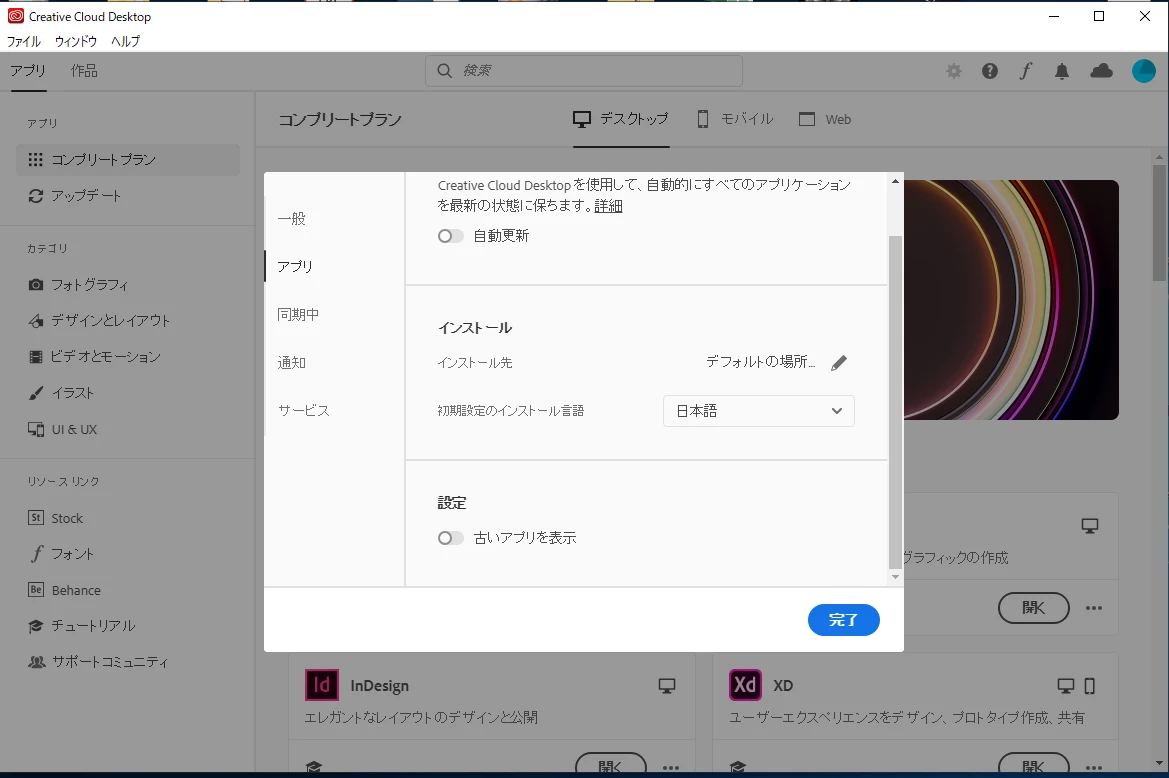Switch to the モバイル tab
The image size is (1169, 778).
click(x=735, y=119)
